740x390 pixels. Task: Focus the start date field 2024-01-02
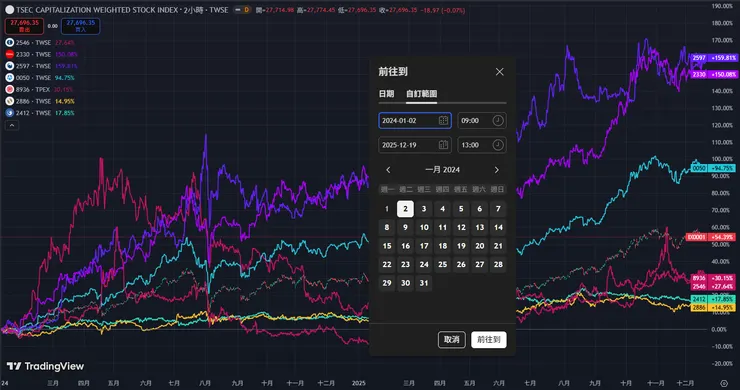tap(415, 120)
